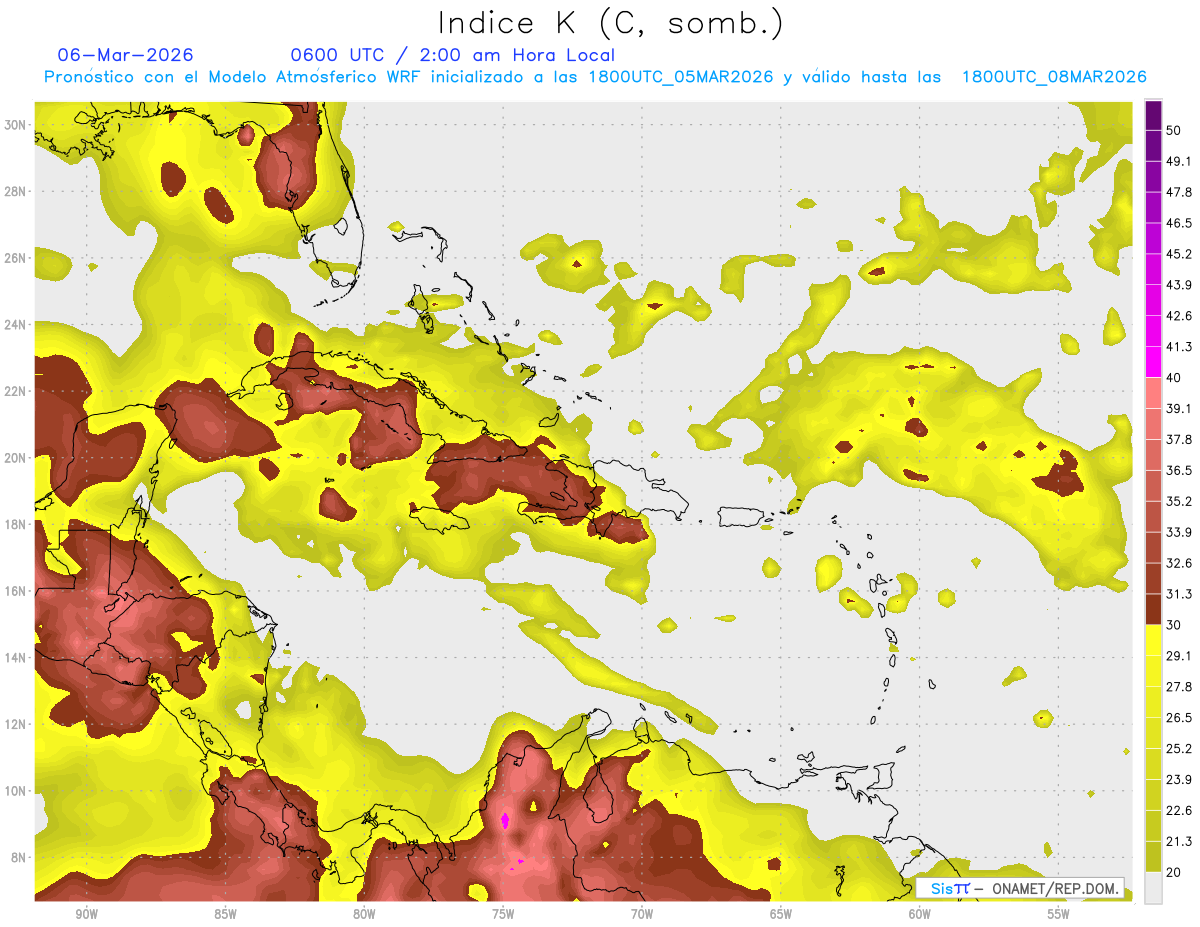Click the 14N latitude axis label

(x=16, y=658)
